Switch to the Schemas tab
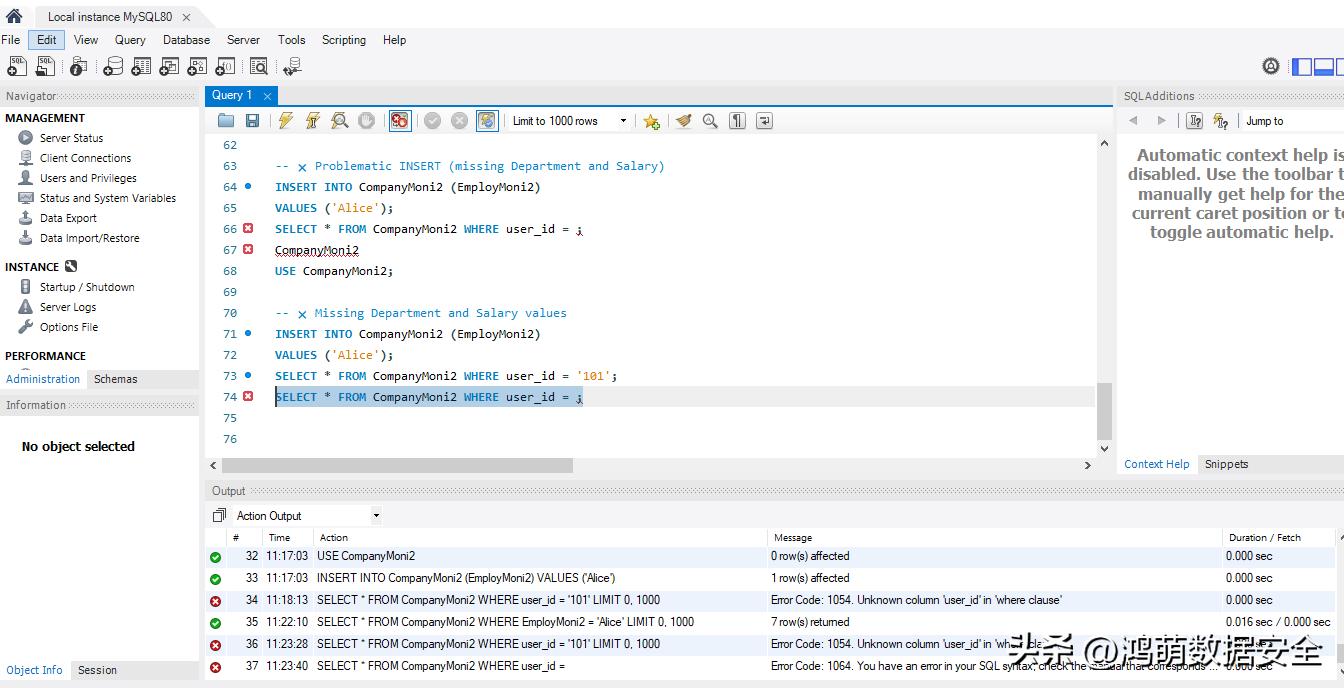The height and width of the screenshot is (688, 1344). (x=116, y=379)
